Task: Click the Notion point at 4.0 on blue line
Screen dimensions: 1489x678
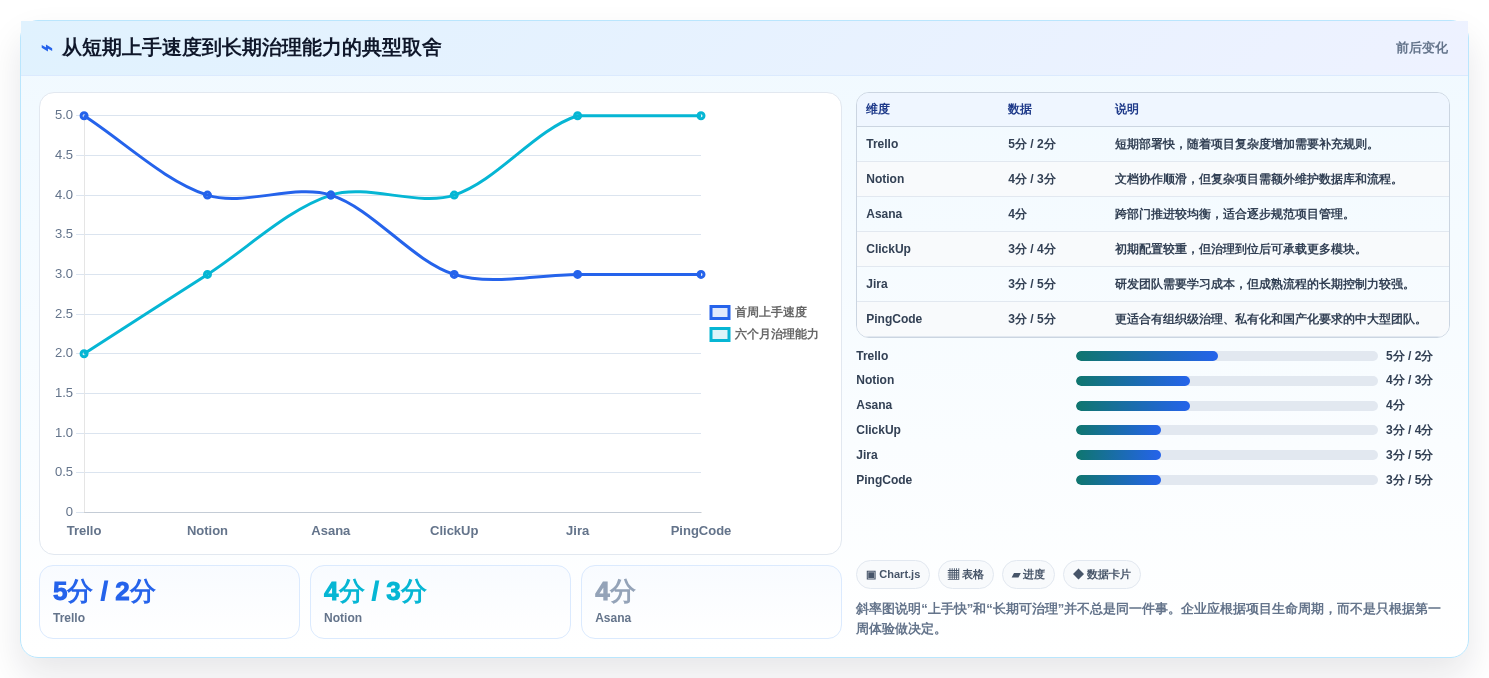Action: (x=207, y=195)
